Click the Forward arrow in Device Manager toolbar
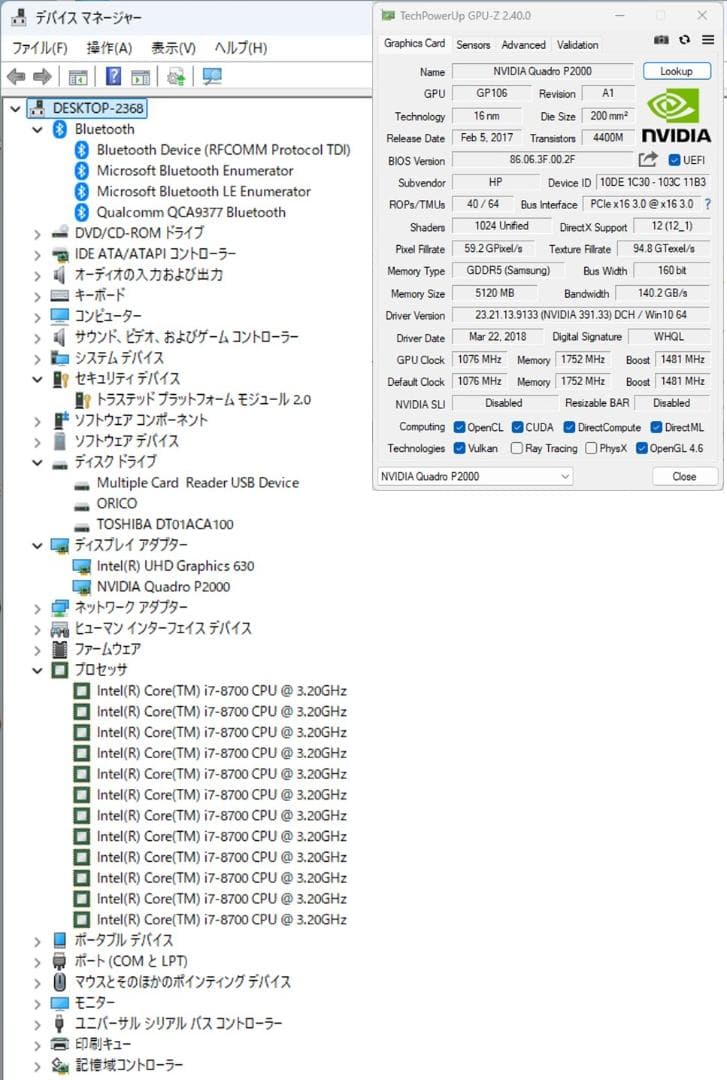The image size is (727, 1080). [43, 76]
